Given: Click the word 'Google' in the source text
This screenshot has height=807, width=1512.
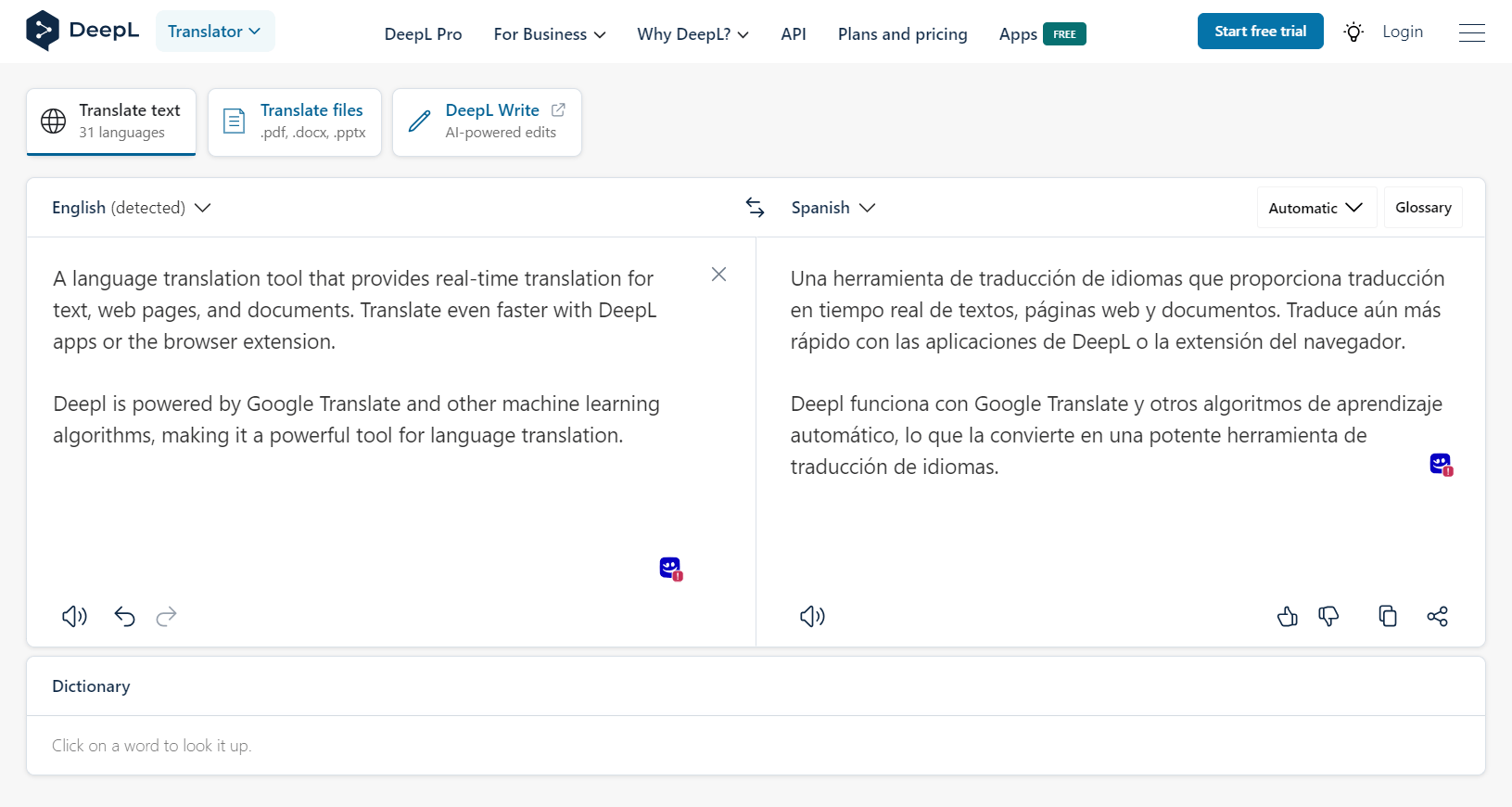Looking at the screenshot, I should tap(280, 404).
